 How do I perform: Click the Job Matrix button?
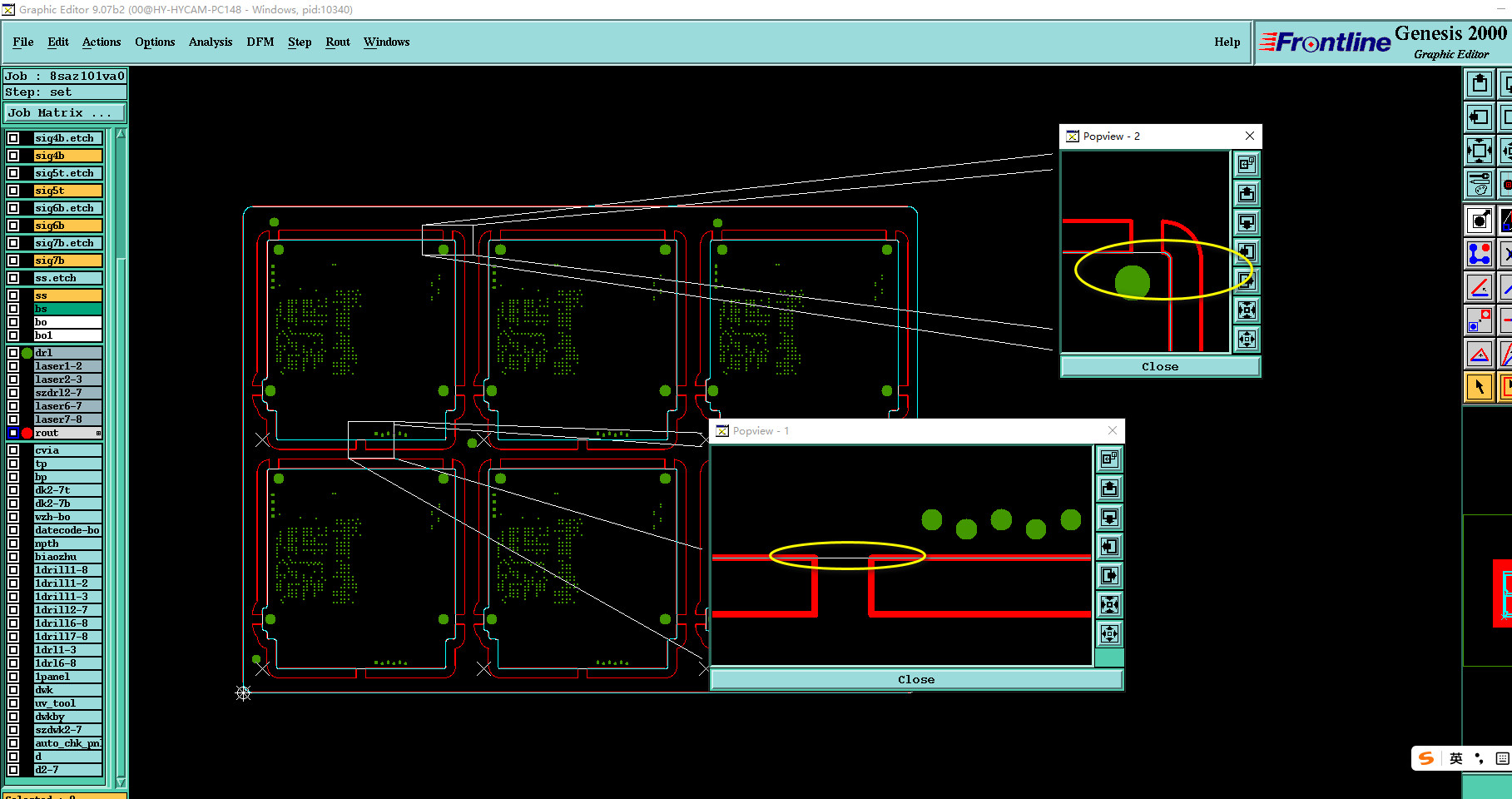(66, 112)
